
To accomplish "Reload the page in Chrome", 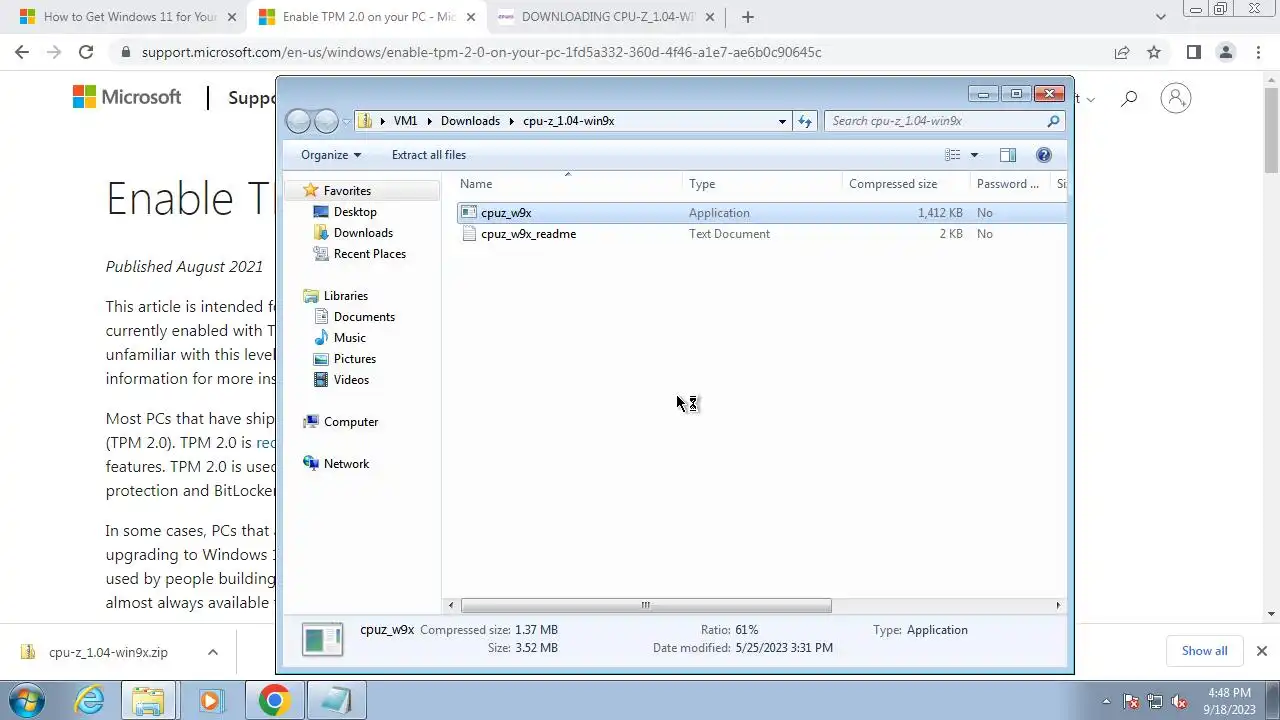I will click(86, 52).
